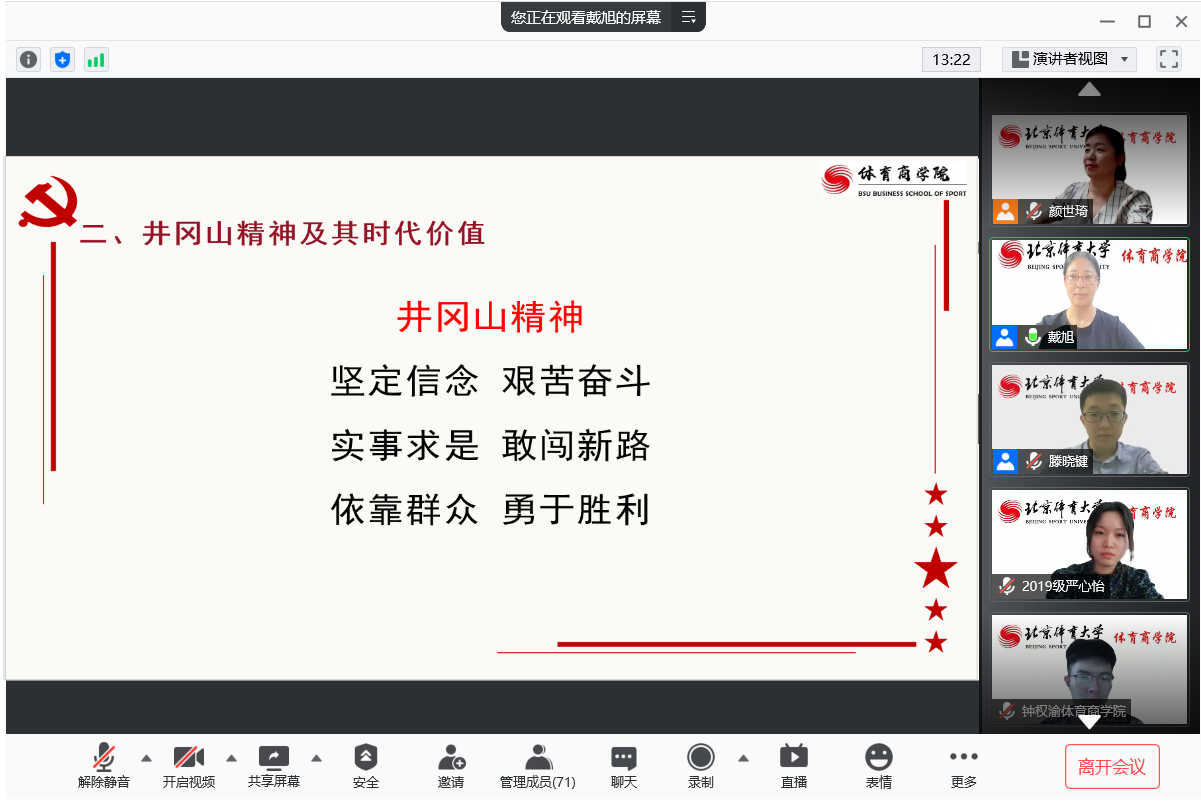Select 滕晓键's video thumbnail

tap(1089, 419)
